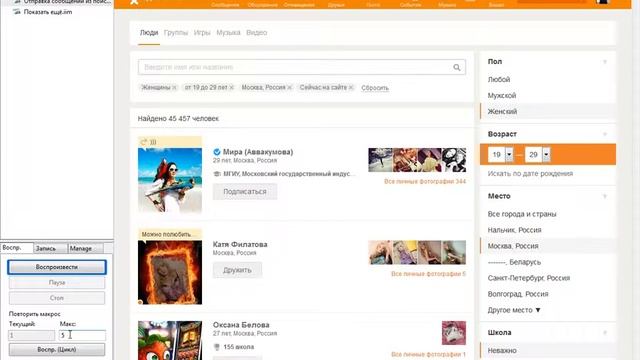Select gender option Мужской
Viewport: 640px width, 360px height.
[x=502, y=96]
